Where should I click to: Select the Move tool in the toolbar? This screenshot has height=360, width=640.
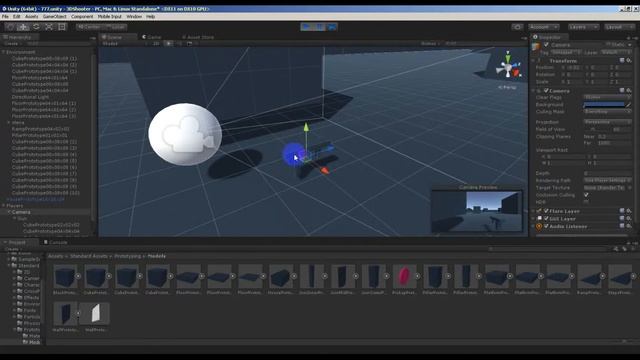(x=23, y=27)
